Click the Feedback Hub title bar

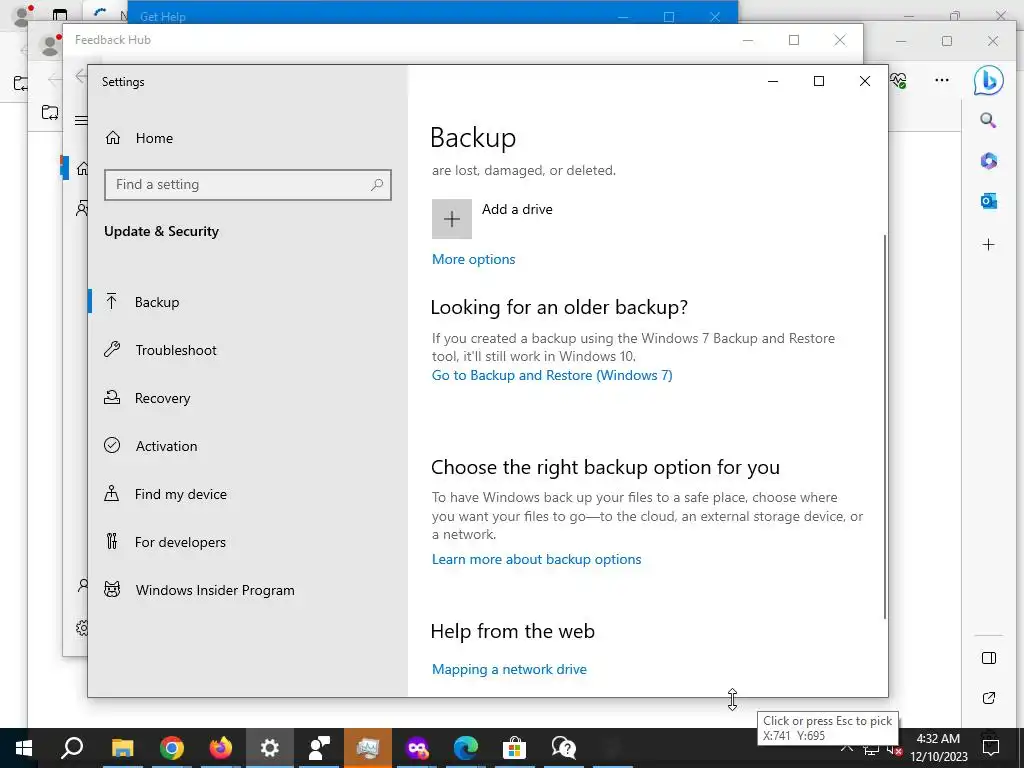[405, 40]
